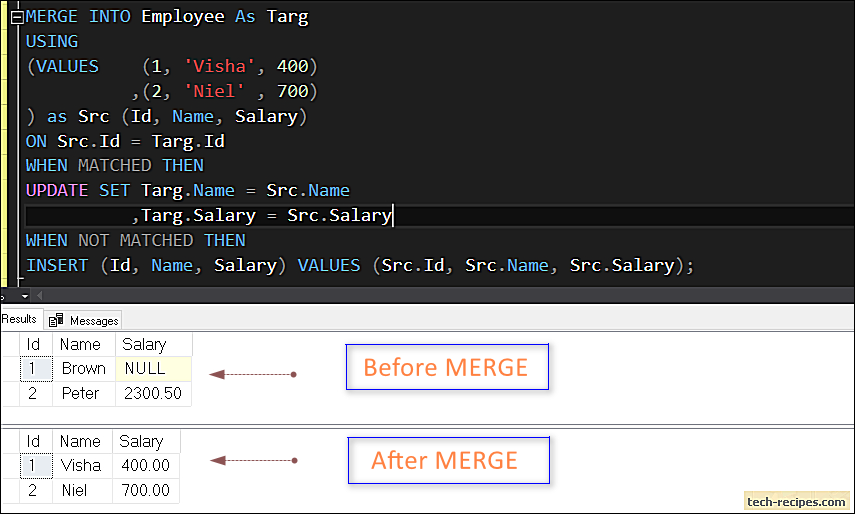Click the 700.00 salary cell
The image size is (855, 514).
click(146, 491)
